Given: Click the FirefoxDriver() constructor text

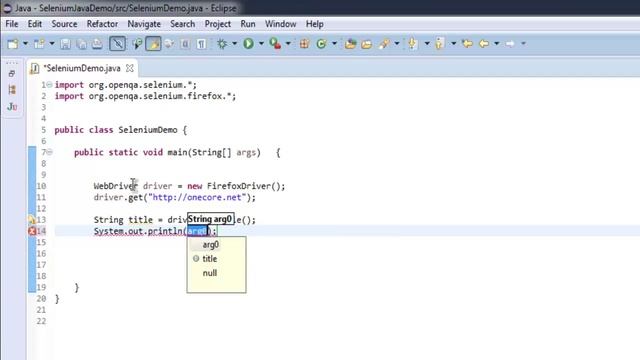Looking at the screenshot, I should 244,186.
